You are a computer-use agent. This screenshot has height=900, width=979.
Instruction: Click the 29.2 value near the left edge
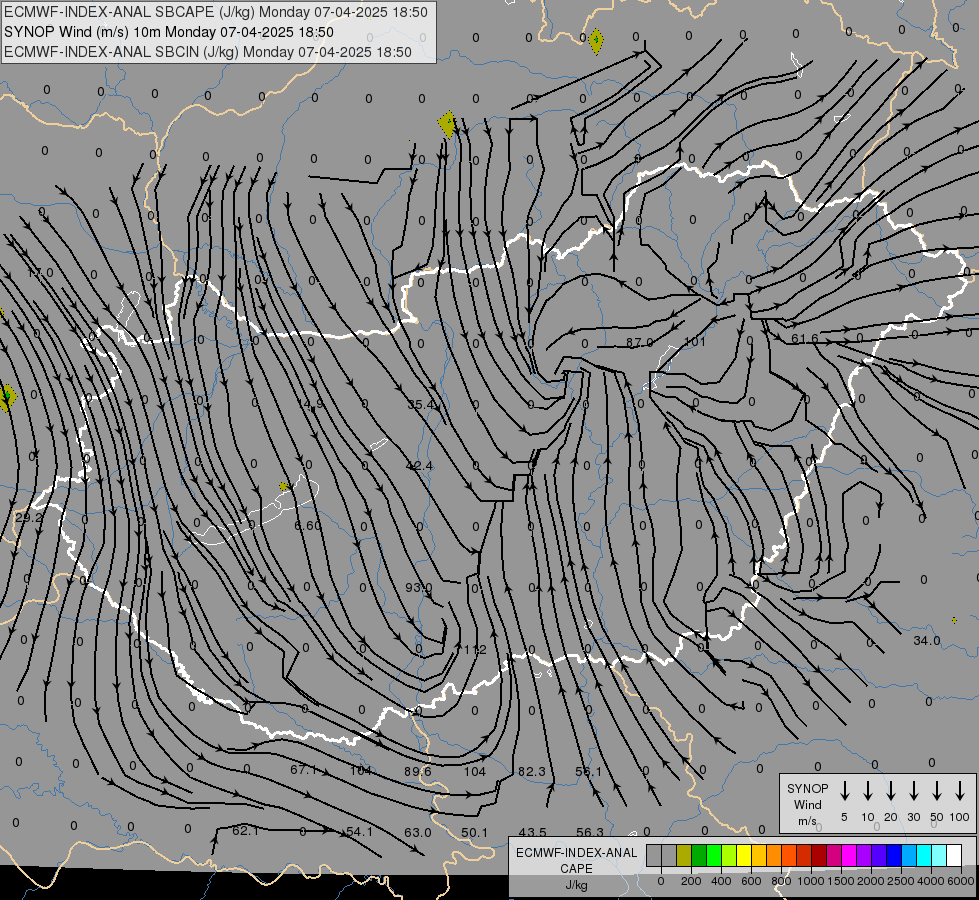click(x=29, y=518)
